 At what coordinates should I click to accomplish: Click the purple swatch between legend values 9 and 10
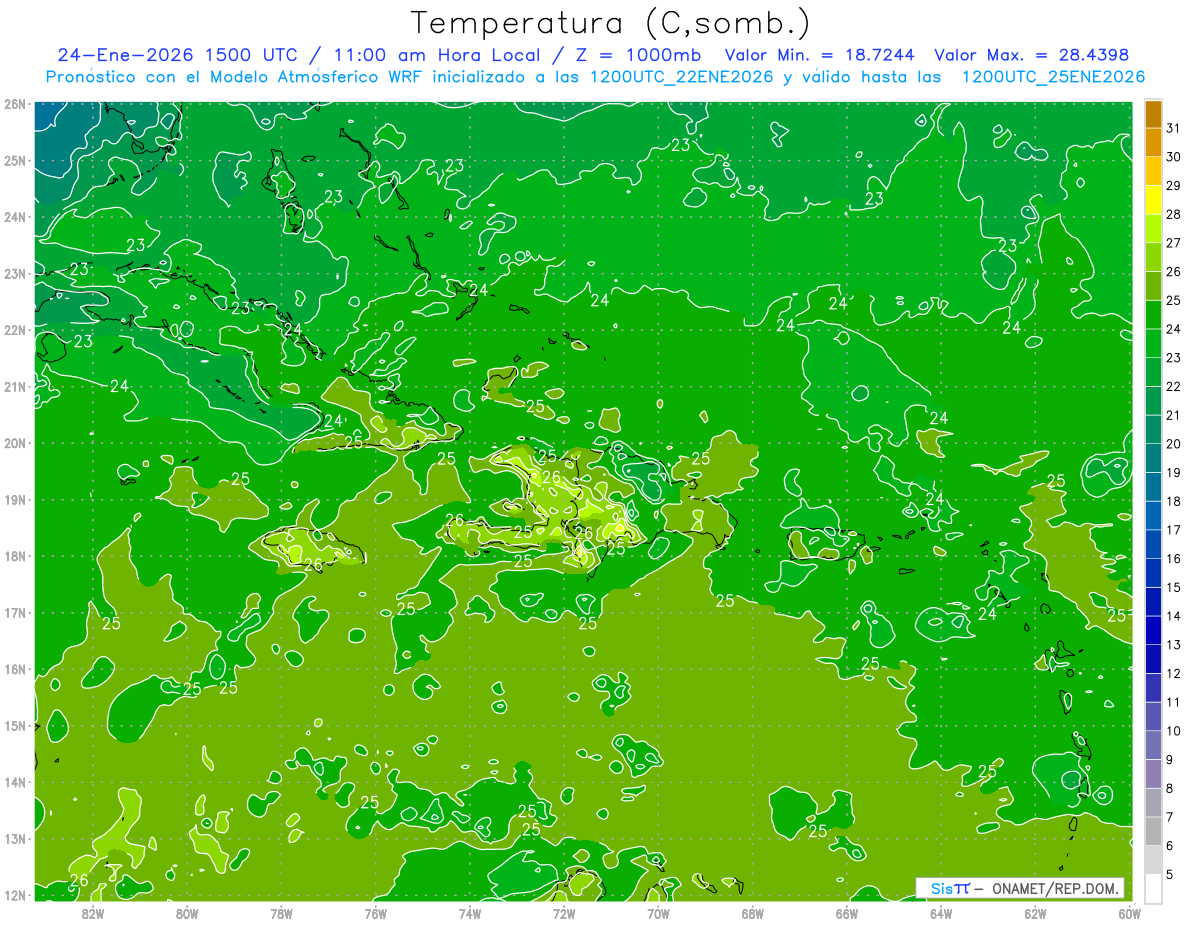1152,744
